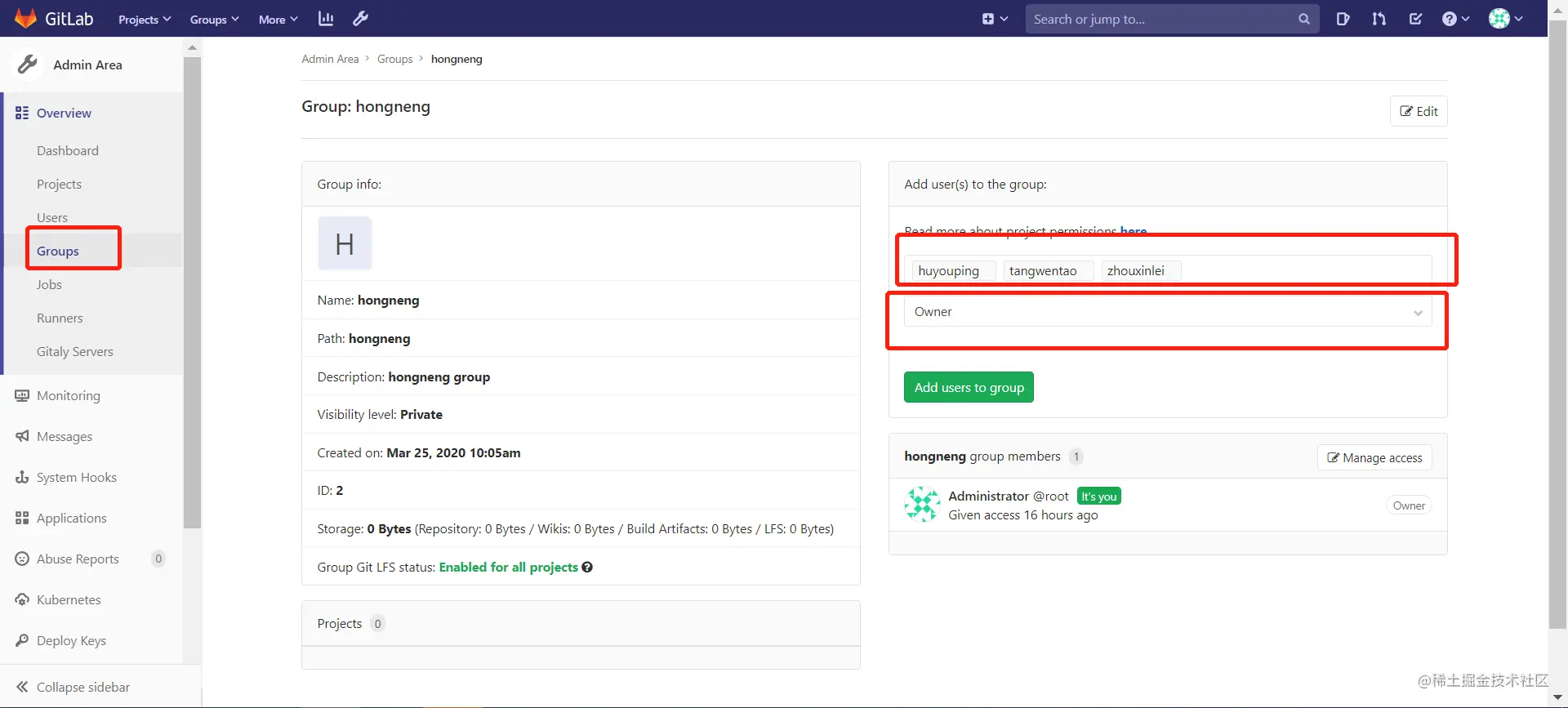Open the to-do list icon
Image resolution: width=1568 pixels, height=708 pixels.
(1415, 19)
